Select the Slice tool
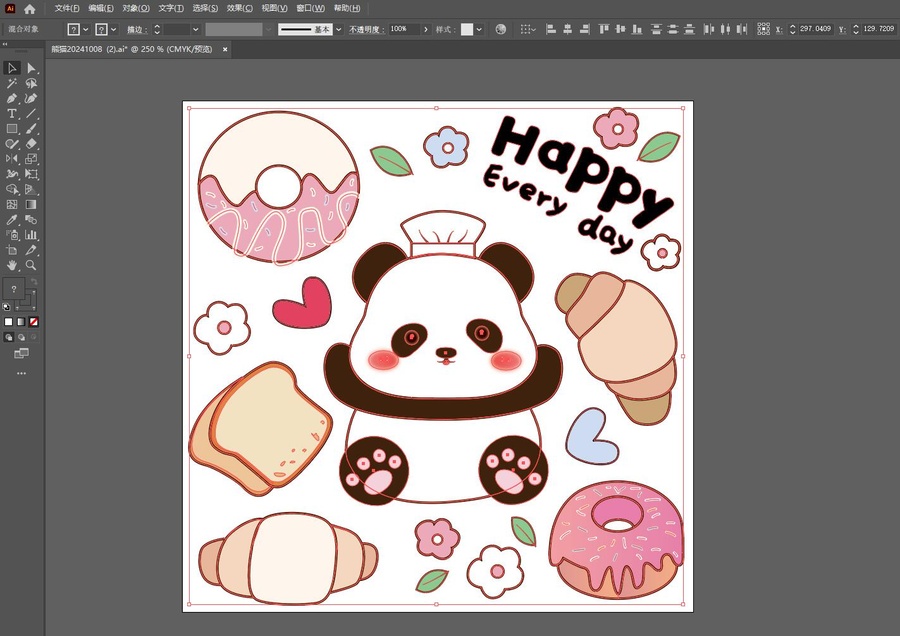 point(32,250)
